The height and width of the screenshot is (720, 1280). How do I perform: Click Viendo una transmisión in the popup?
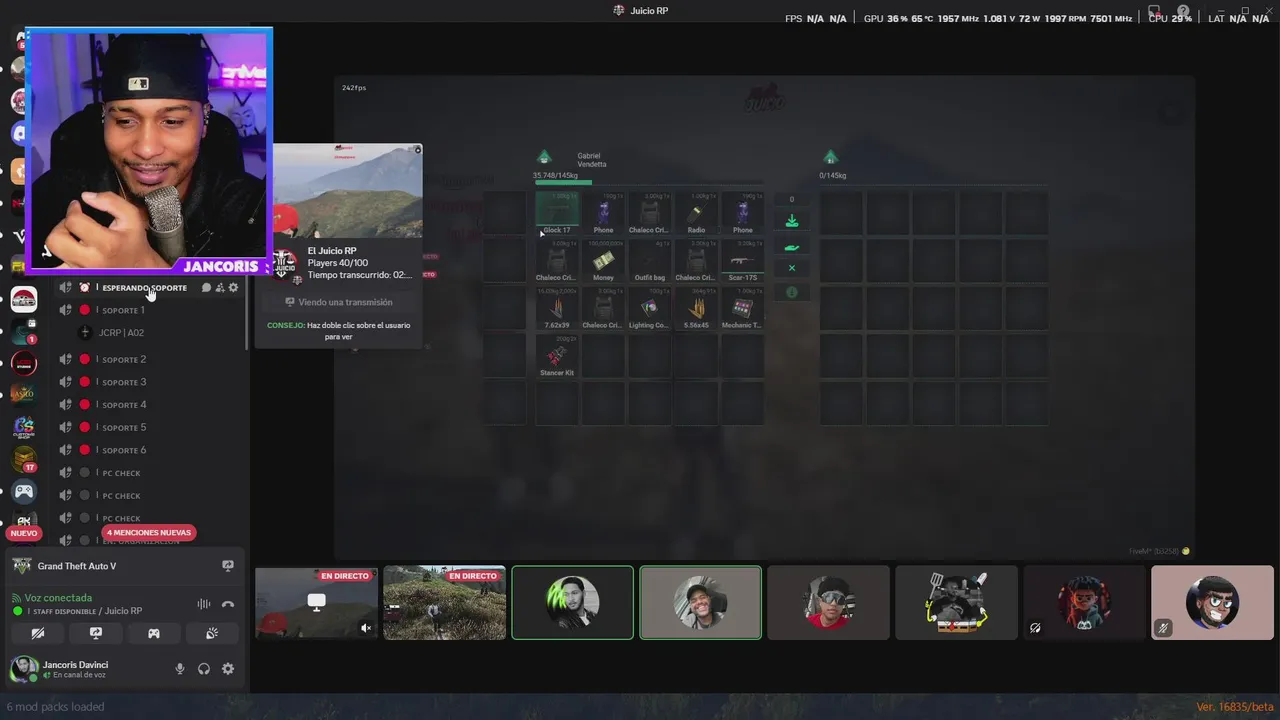click(x=339, y=302)
